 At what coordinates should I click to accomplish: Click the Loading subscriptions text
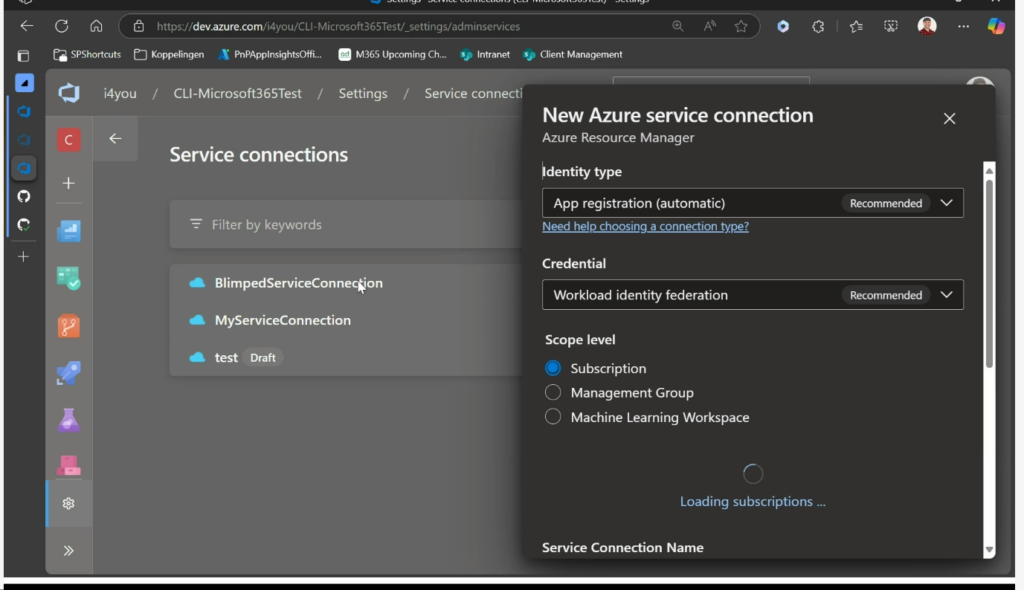pyautogui.click(x=752, y=501)
